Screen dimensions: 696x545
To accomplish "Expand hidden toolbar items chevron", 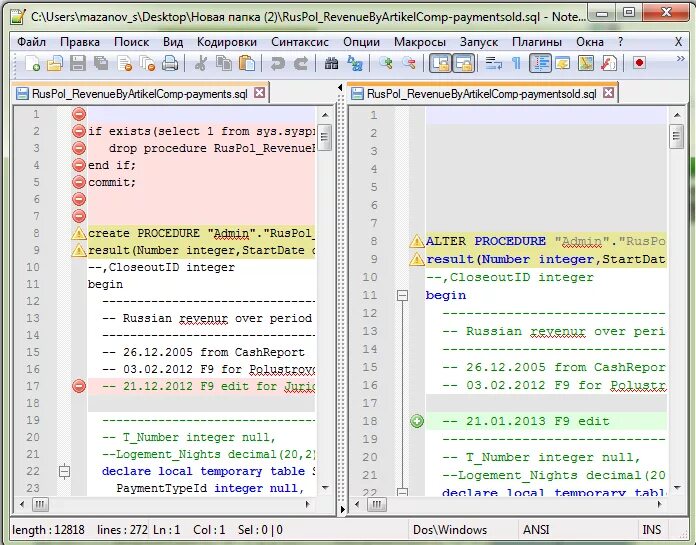I will (680, 59).
